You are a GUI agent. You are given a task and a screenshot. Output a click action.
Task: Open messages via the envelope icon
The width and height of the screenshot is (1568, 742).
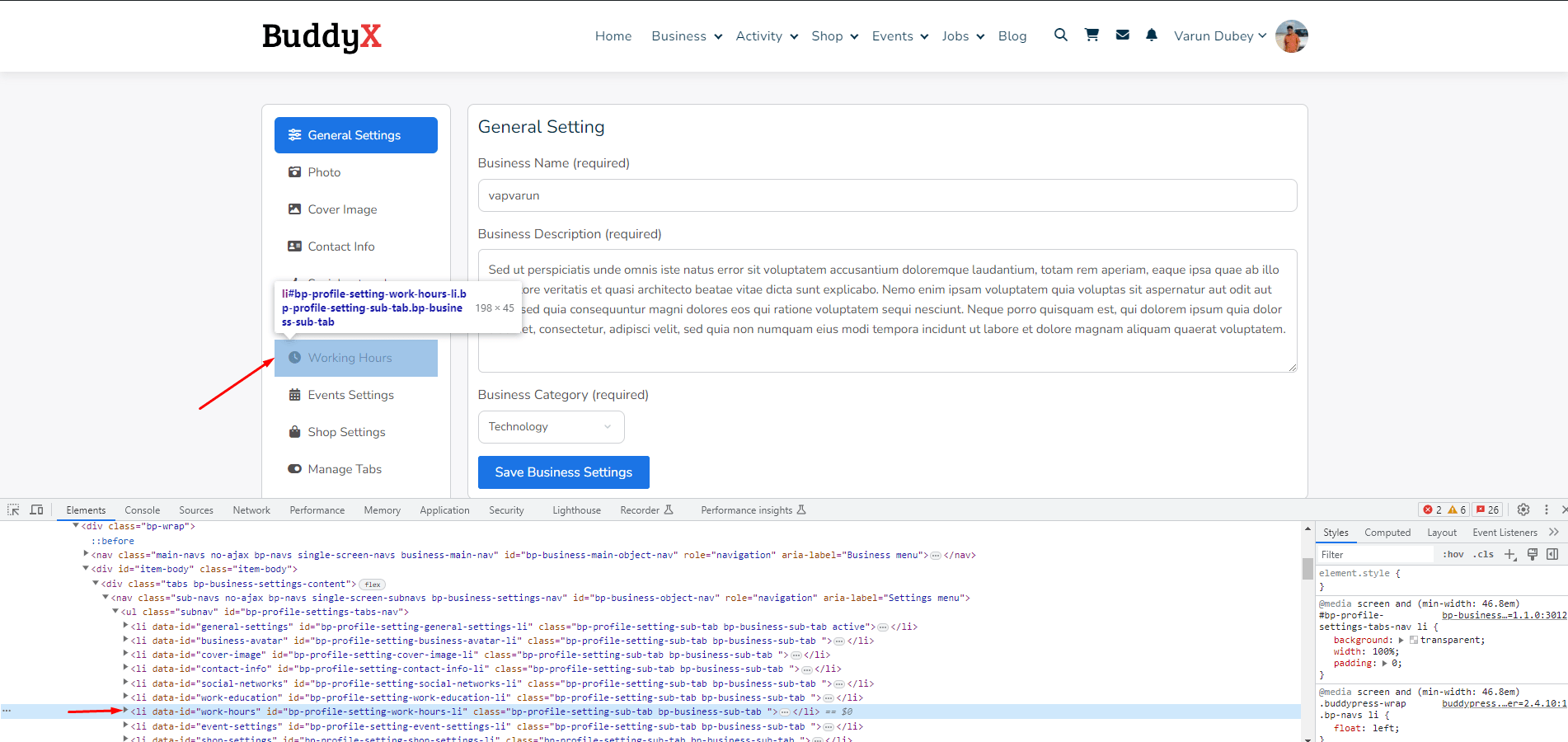coord(1122,35)
